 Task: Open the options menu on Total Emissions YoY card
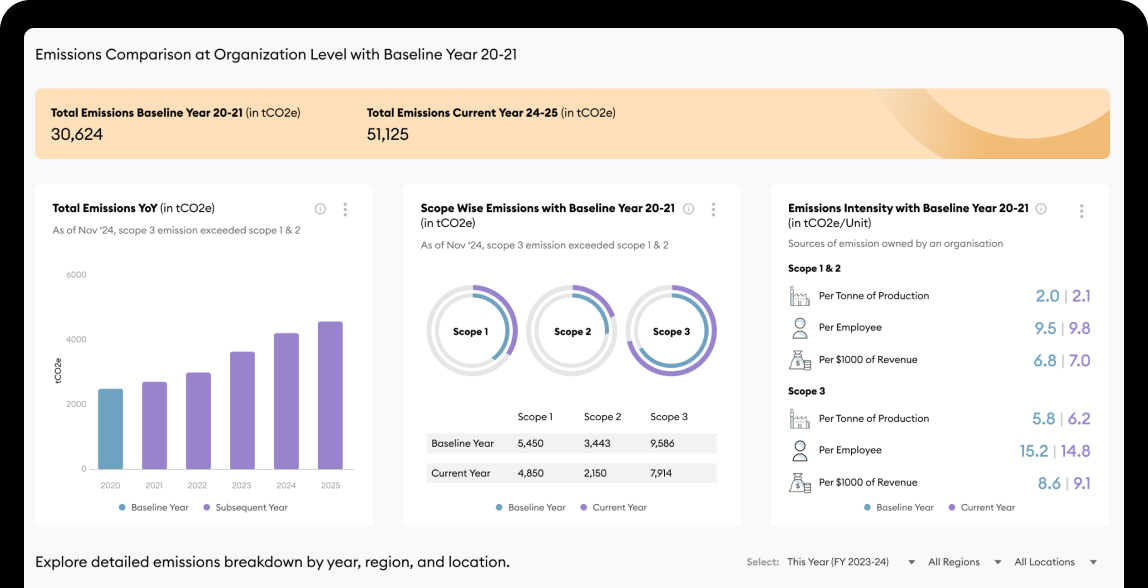(x=345, y=209)
